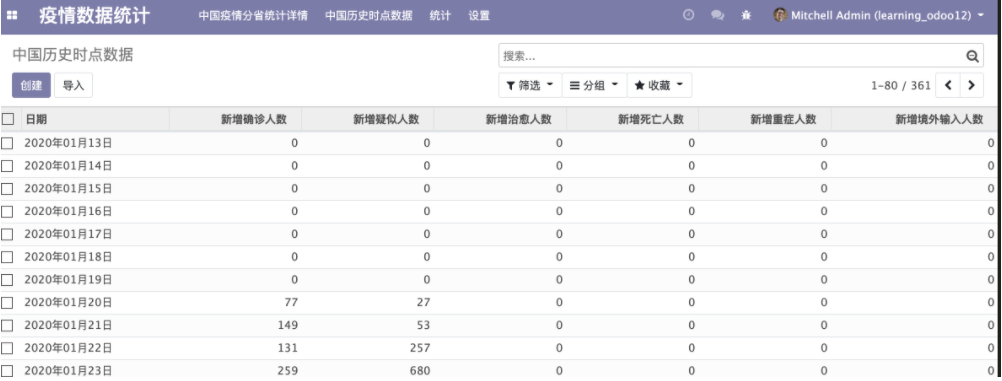Image resolution: width=1002 pixels, height=381 pixels.
Task: Toggle the select-all header checkbox
Action: coord(8,119)
